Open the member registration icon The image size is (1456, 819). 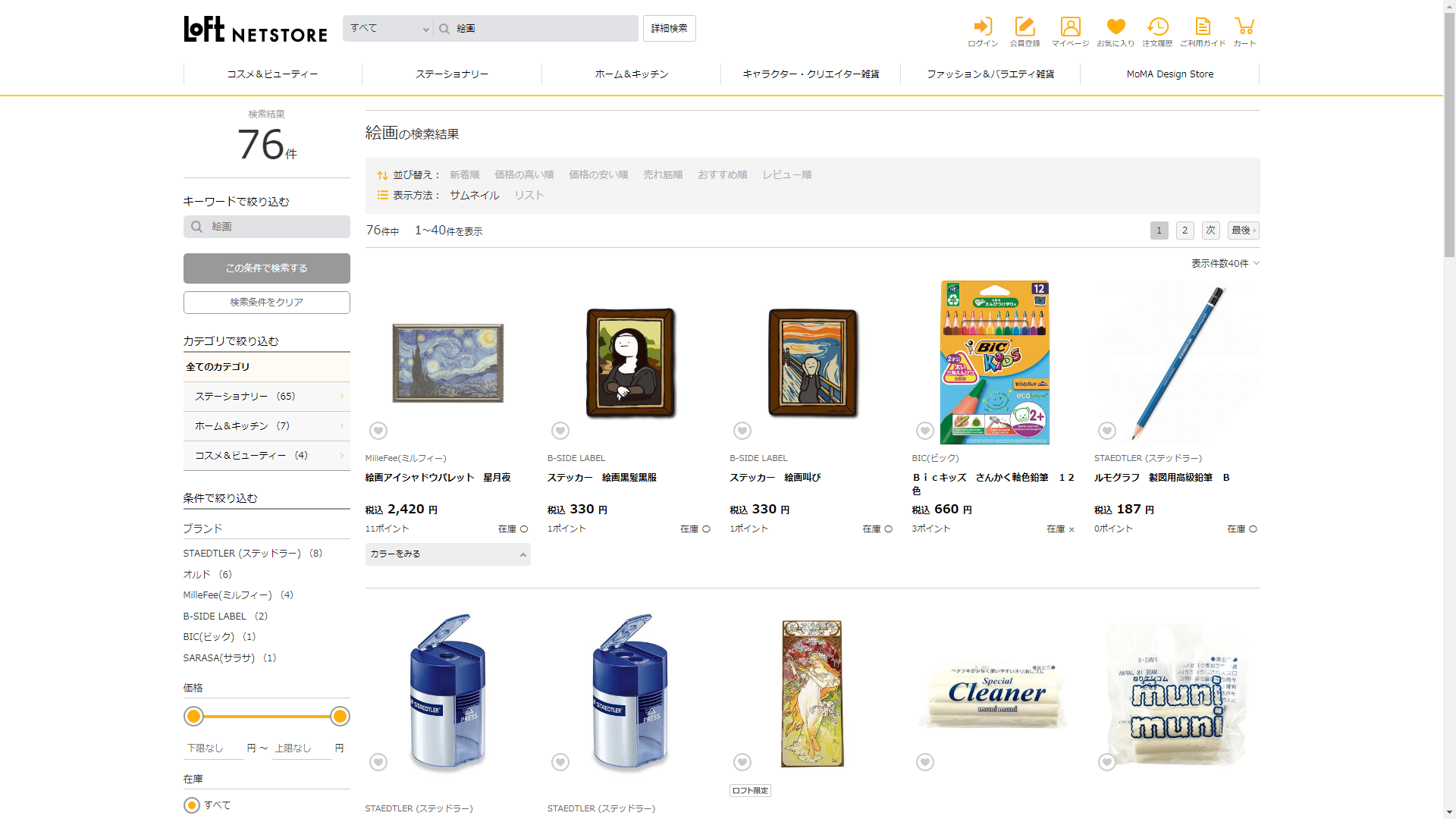[x=1025, y=27]
